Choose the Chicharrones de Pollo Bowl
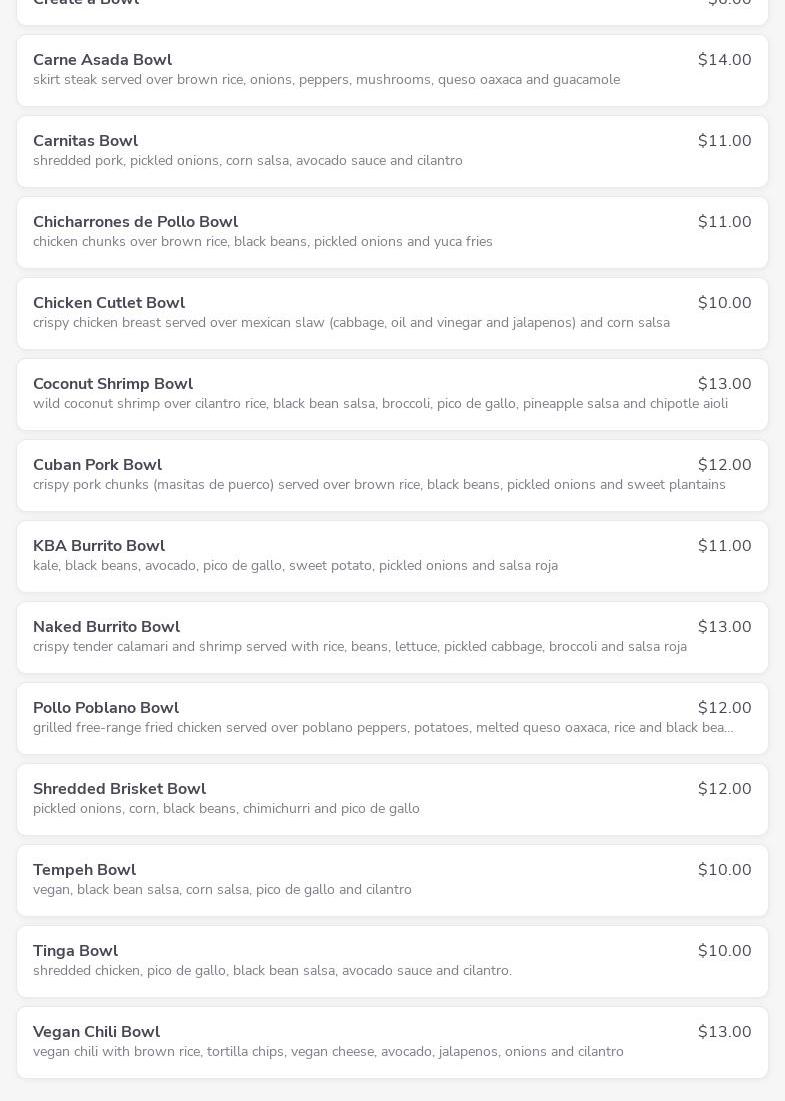 135,222
